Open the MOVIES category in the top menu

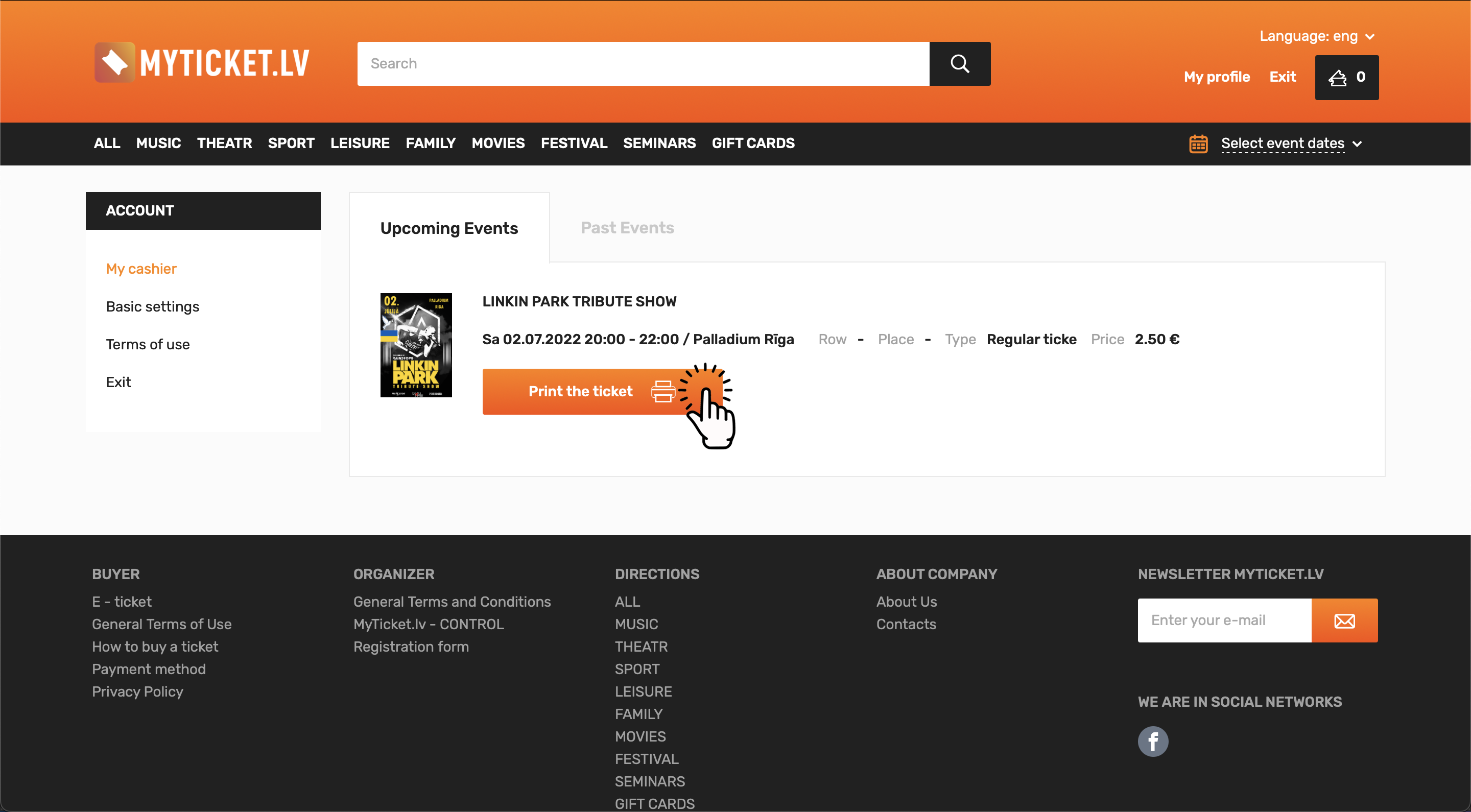498,144
